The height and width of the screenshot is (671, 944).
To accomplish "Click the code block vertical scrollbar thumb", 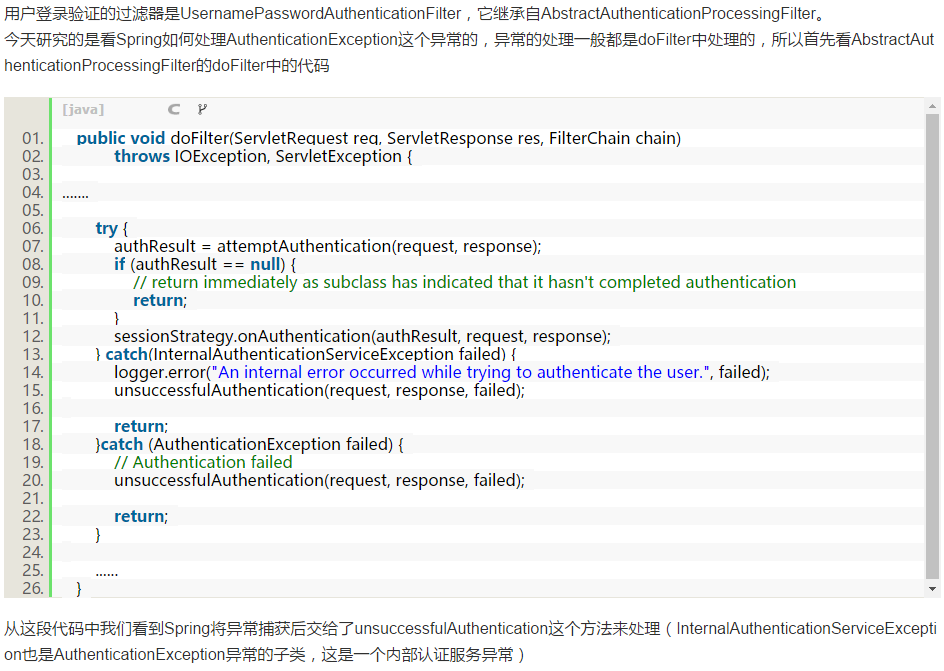I will click(x=932, y=346).
